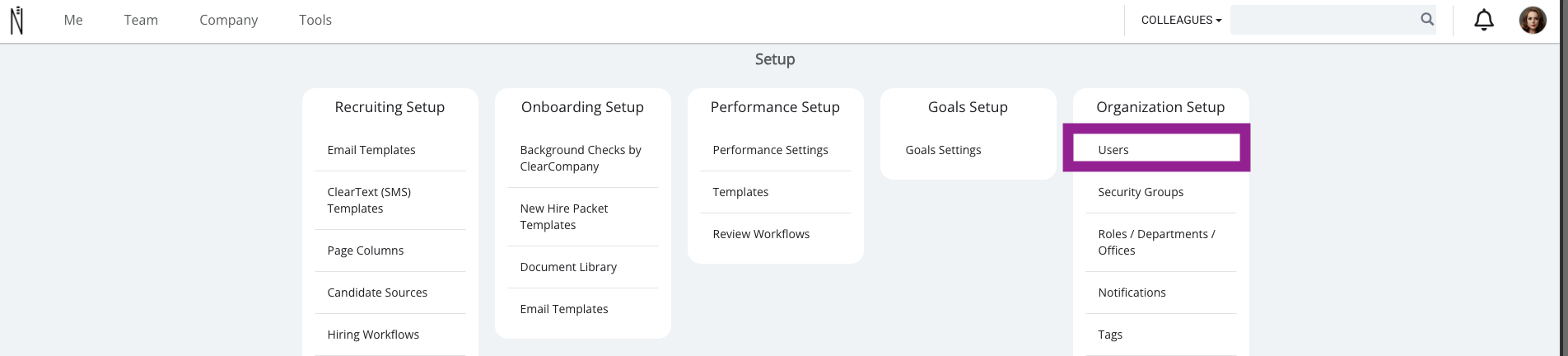Open the notifications bell

coord(1484,20)
